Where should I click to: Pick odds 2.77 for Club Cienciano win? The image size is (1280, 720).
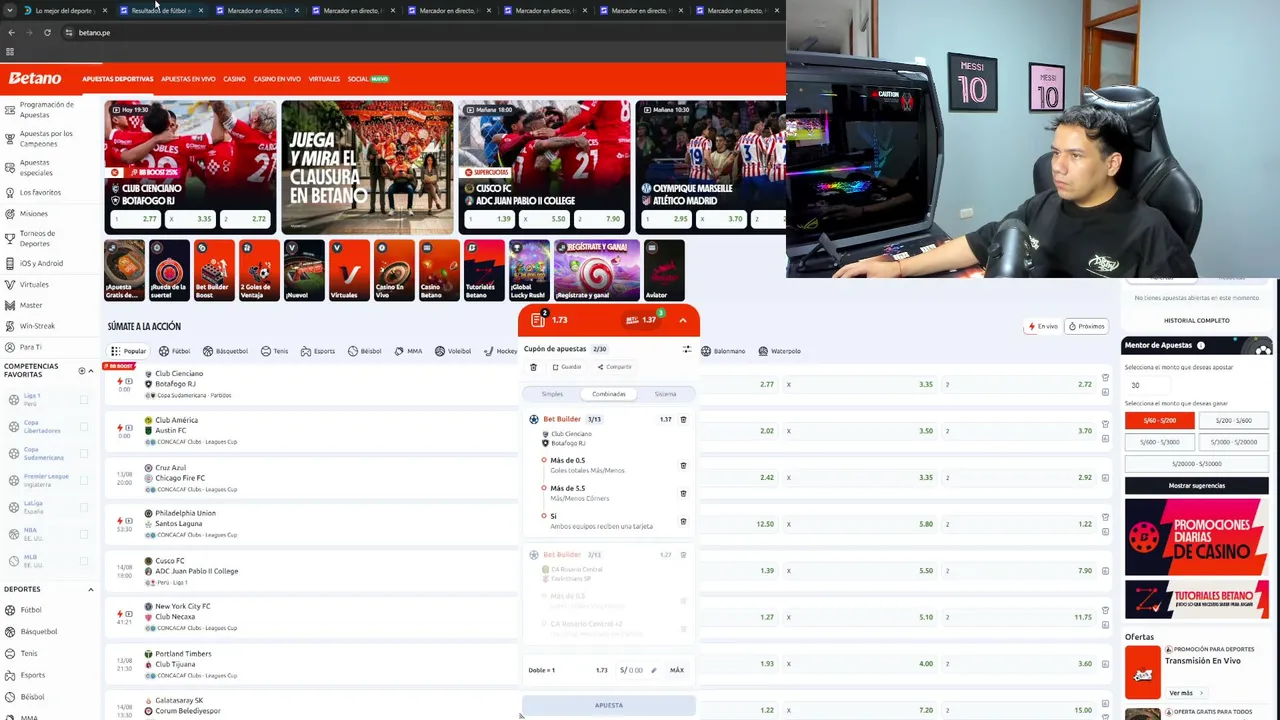click(768, 384)
